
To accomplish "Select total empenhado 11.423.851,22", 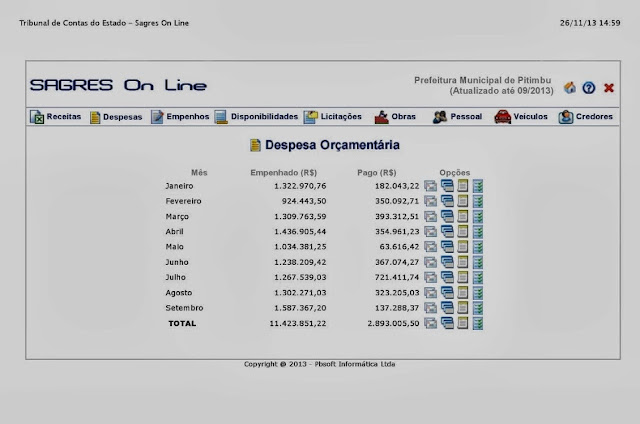I will (x=298, y=324).
